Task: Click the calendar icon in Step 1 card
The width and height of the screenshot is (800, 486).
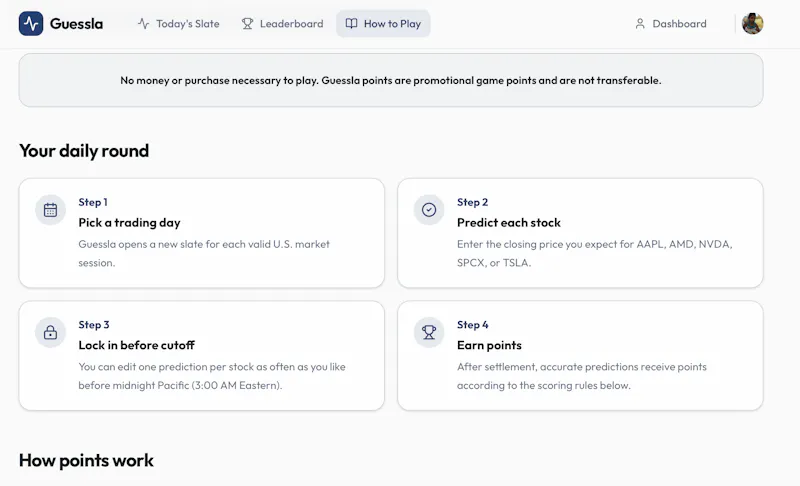Action: pos(50,210)
